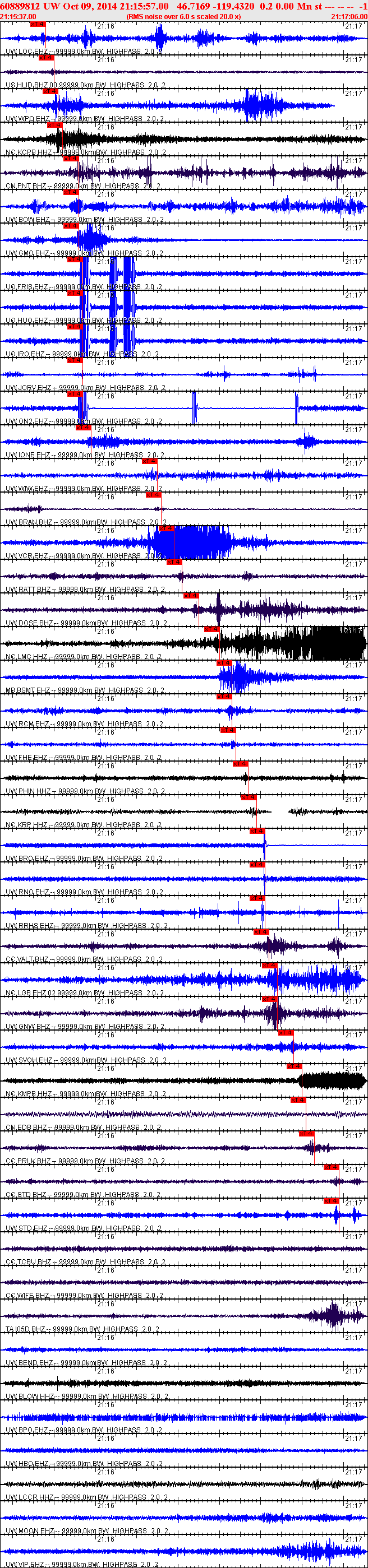The width and height of the screenshot is (368, 1568).
Task: Select the CC PRLK BHZ station label
Action: click(85, 1161)
